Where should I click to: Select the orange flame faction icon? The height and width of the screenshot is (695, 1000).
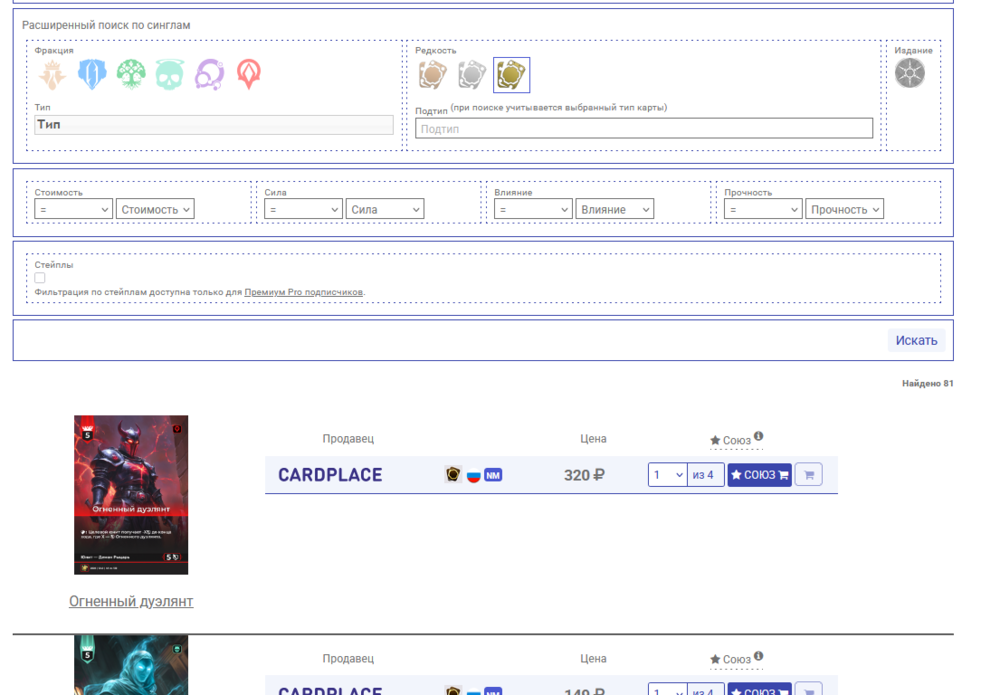52,75
